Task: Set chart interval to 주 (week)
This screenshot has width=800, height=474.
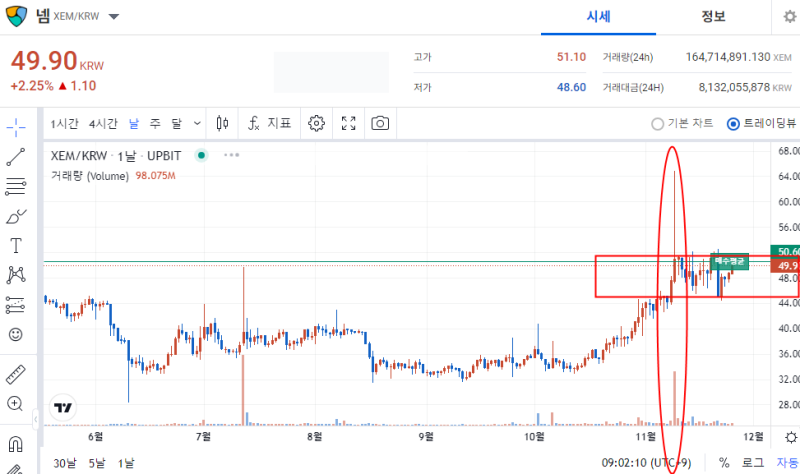Action: click(155, 123)
